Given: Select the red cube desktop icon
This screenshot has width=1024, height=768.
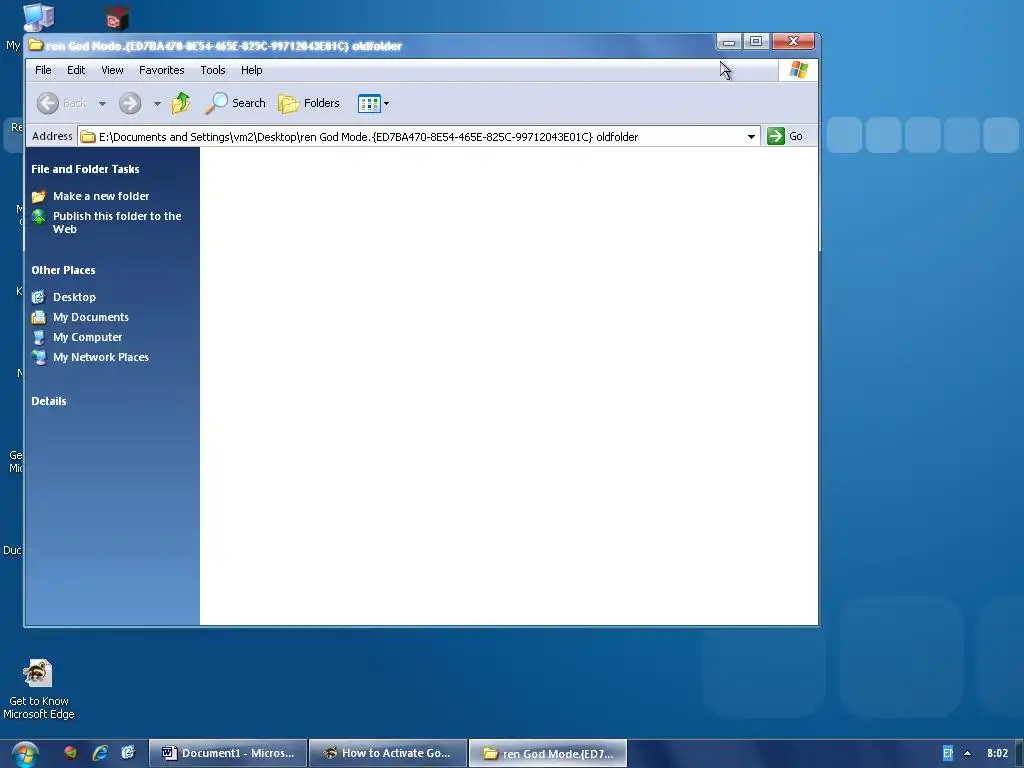Looking at the screenshot, I should (118, 18).
